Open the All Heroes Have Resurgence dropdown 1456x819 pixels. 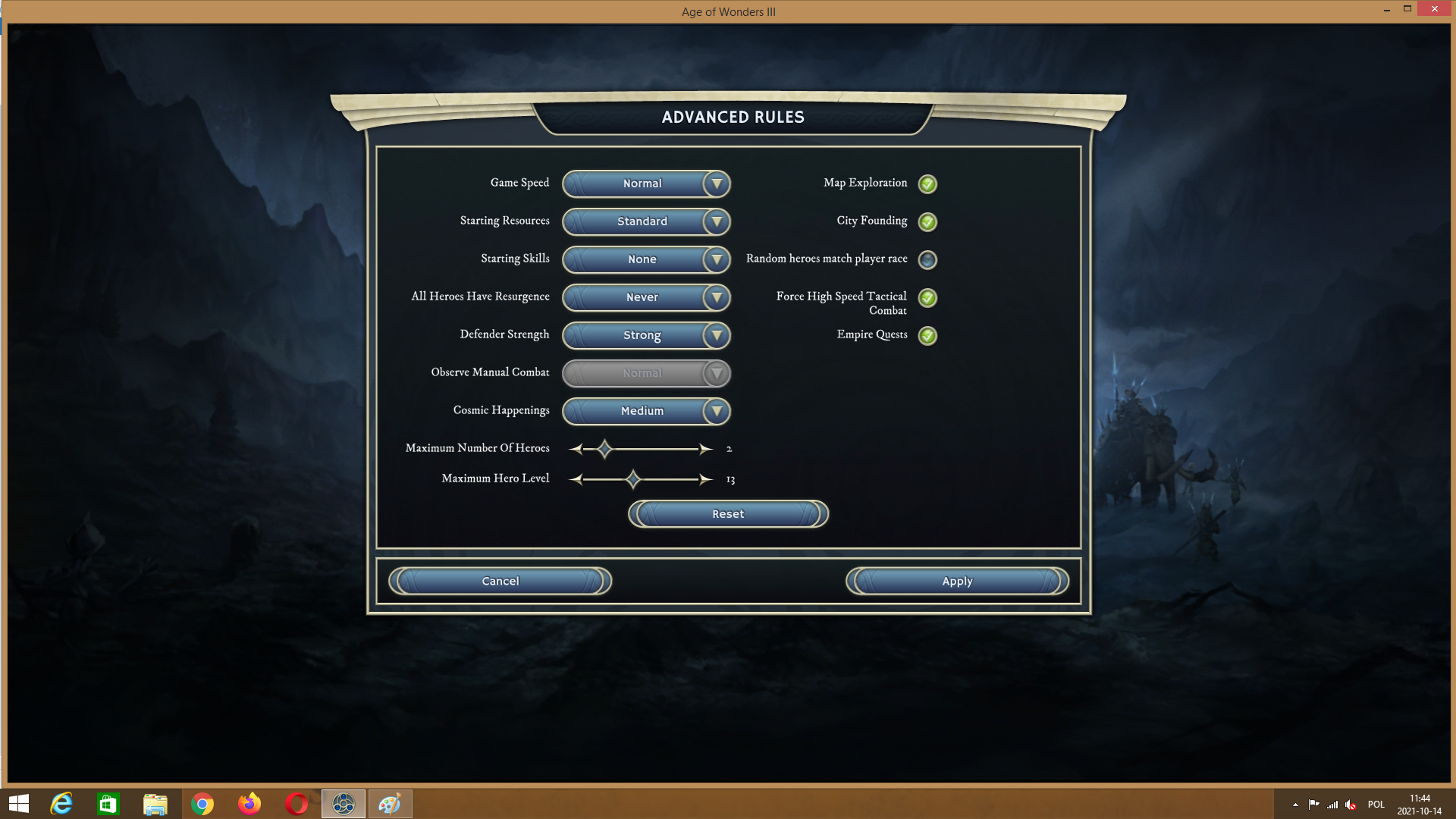[x=646, y=297]
